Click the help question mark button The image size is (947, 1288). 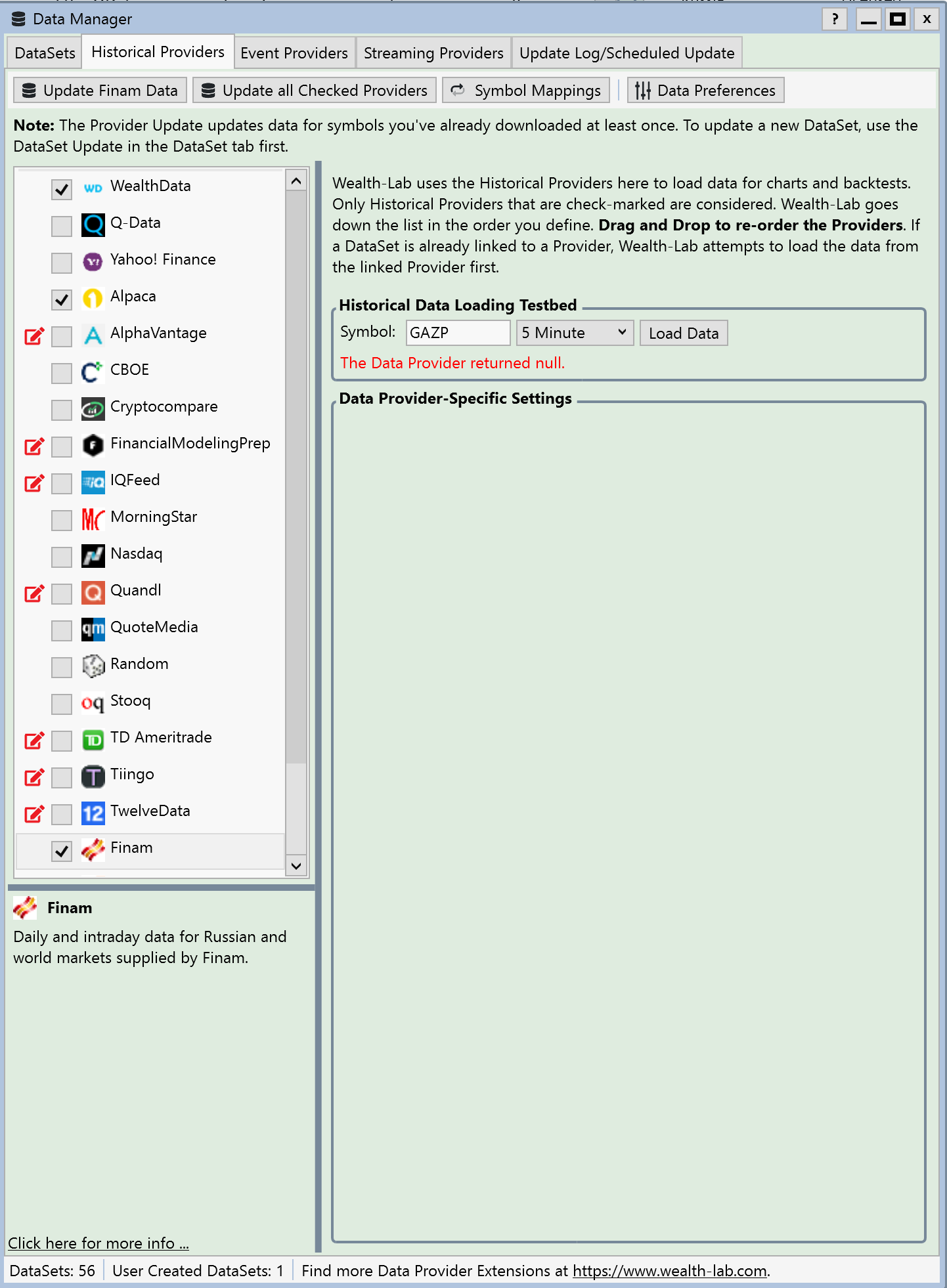point(835,18)
